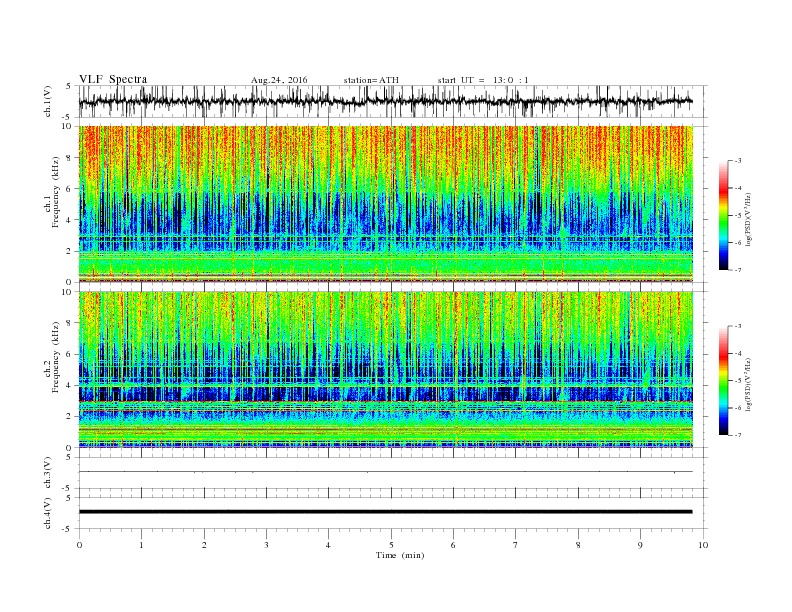Click the ch.1 colorbar "-3" tick label
This screenshot has height=612, width=792.
[738, 161]
